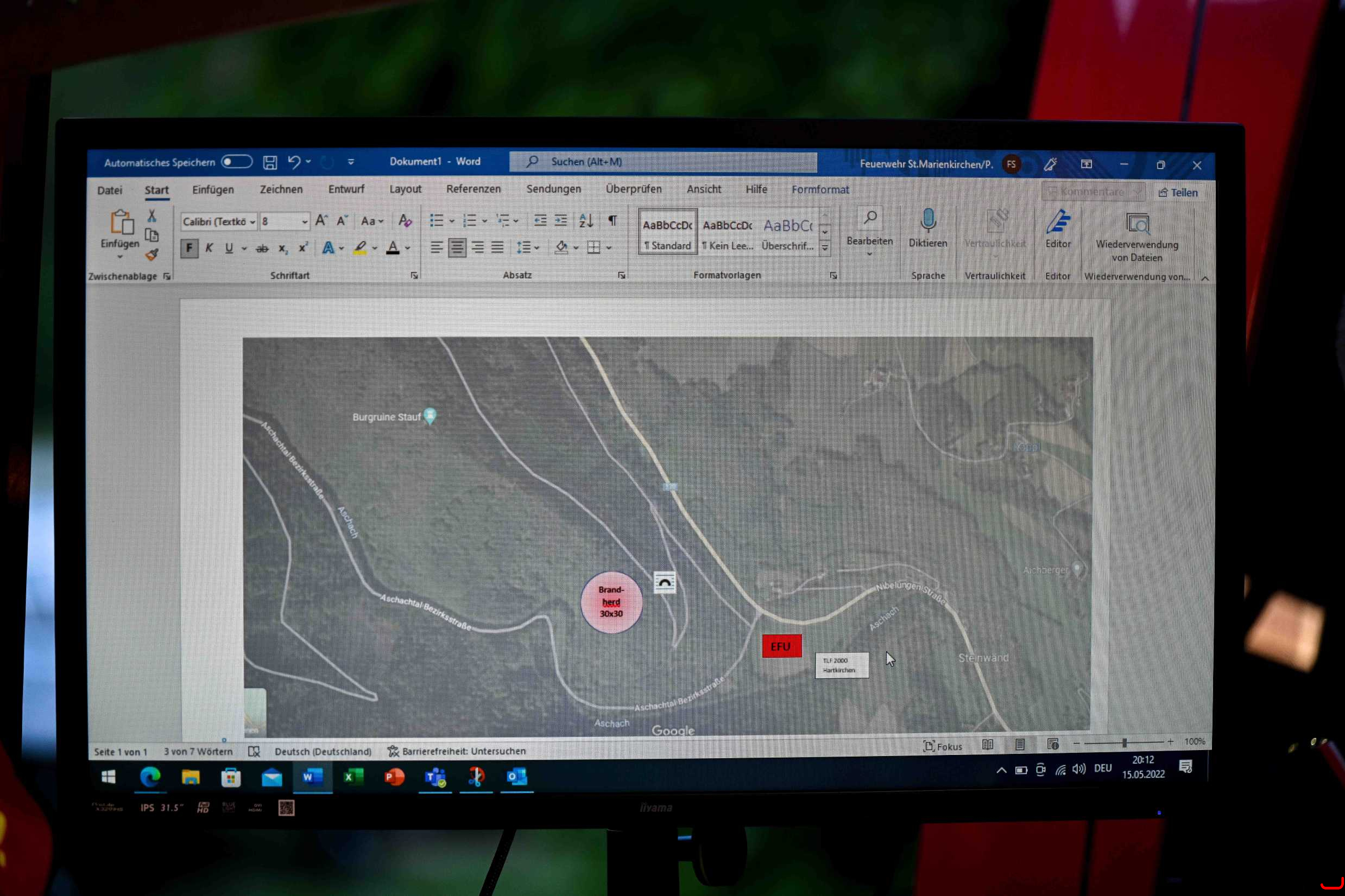The image size is (1345, 896).
Task: Toggle bold F formatting button
Action: tap(189, 248)
